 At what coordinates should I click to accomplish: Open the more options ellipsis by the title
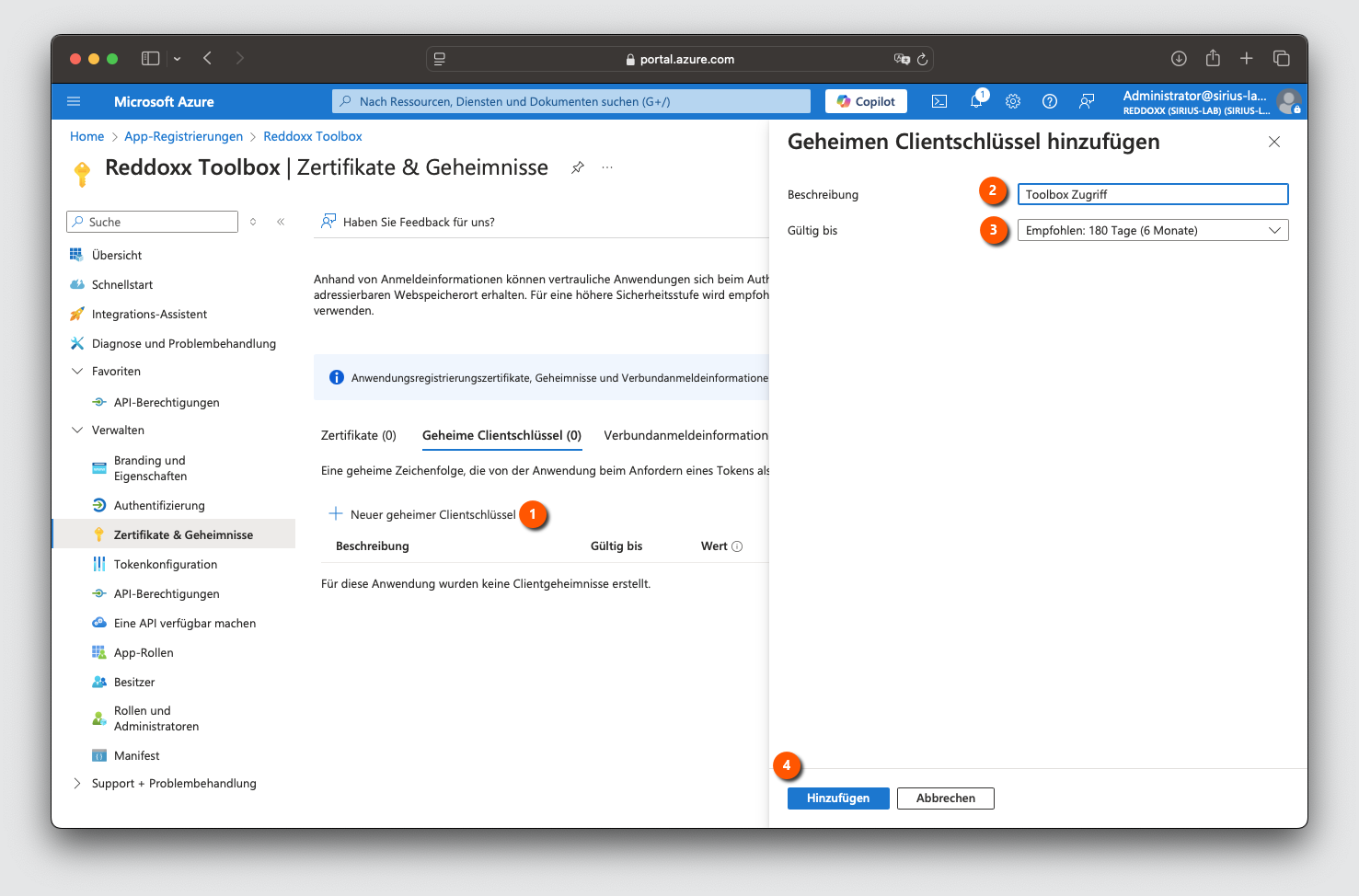pos(607,167)
